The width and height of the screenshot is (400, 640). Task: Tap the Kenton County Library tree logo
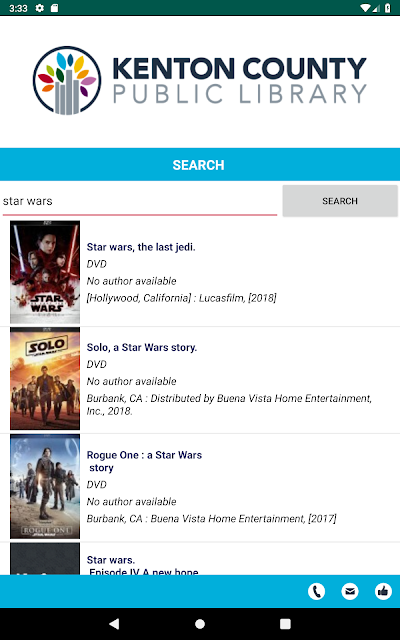click(x=67, y=80)
